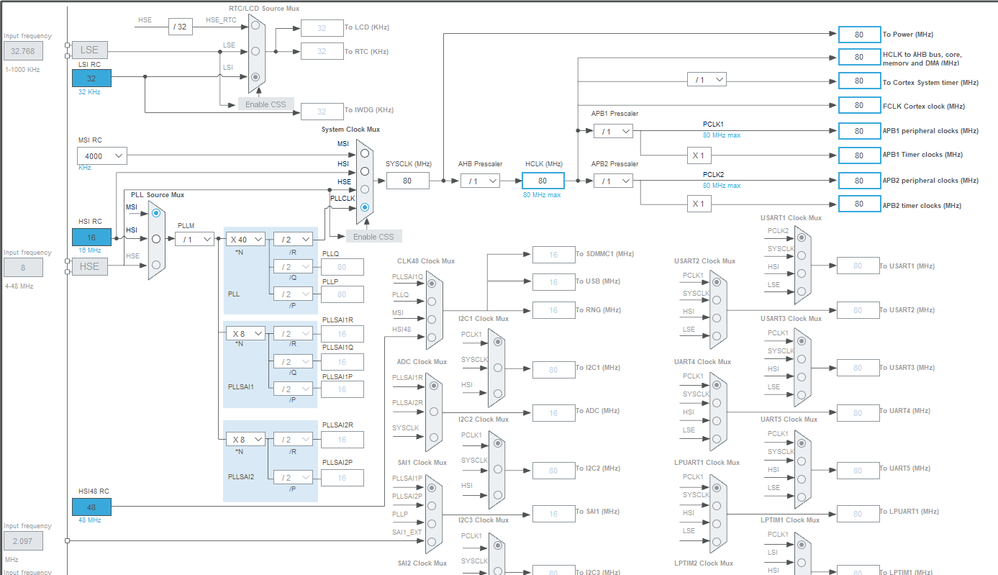Choose MSI in System Clock Mux
This screenshot has width=998, height=575.
click(x=365, y=153)
